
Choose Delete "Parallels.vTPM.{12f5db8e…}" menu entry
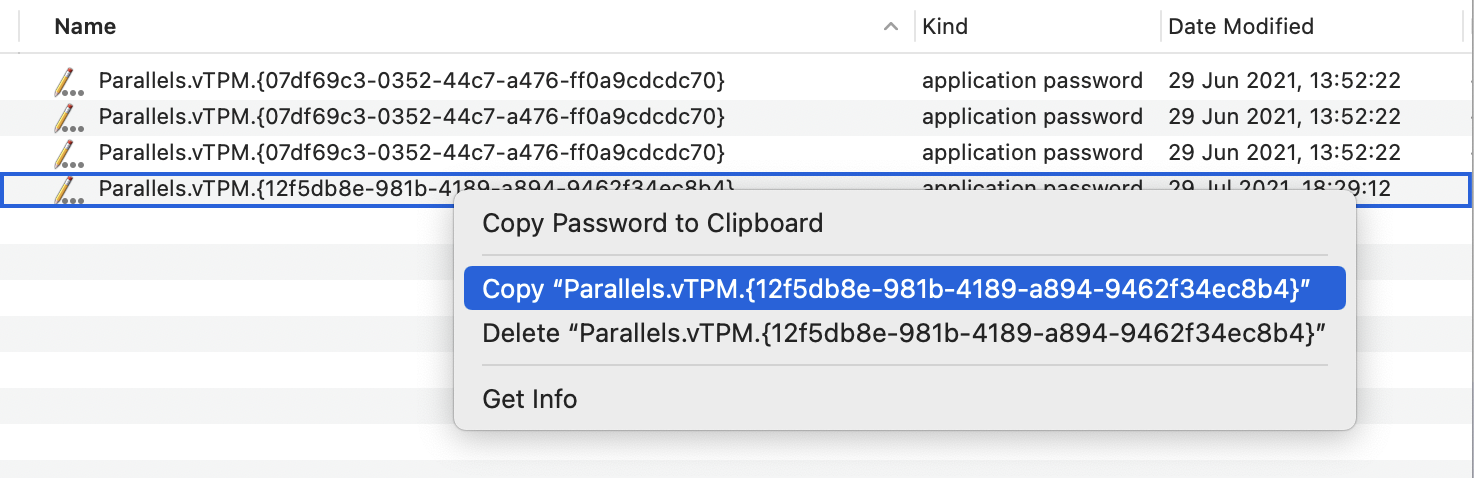point(904,333)
